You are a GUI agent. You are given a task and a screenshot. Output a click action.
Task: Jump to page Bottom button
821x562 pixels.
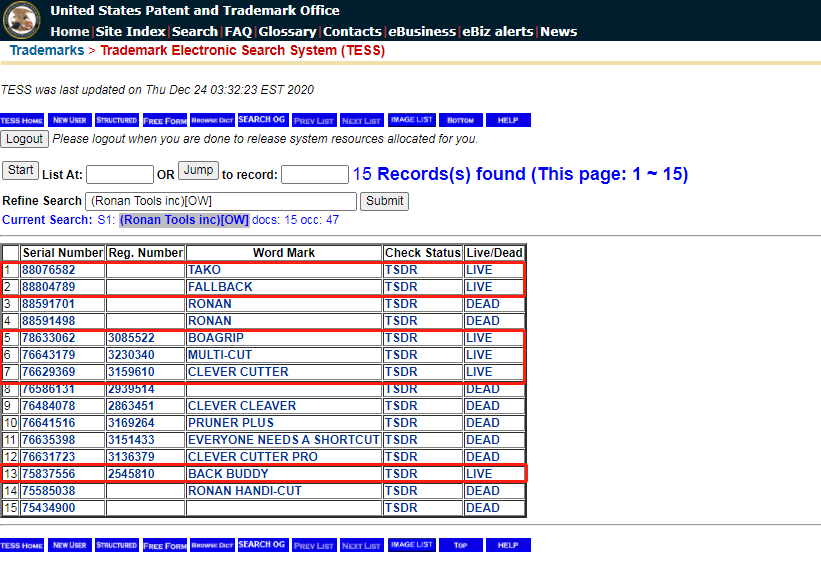point(461,120)
